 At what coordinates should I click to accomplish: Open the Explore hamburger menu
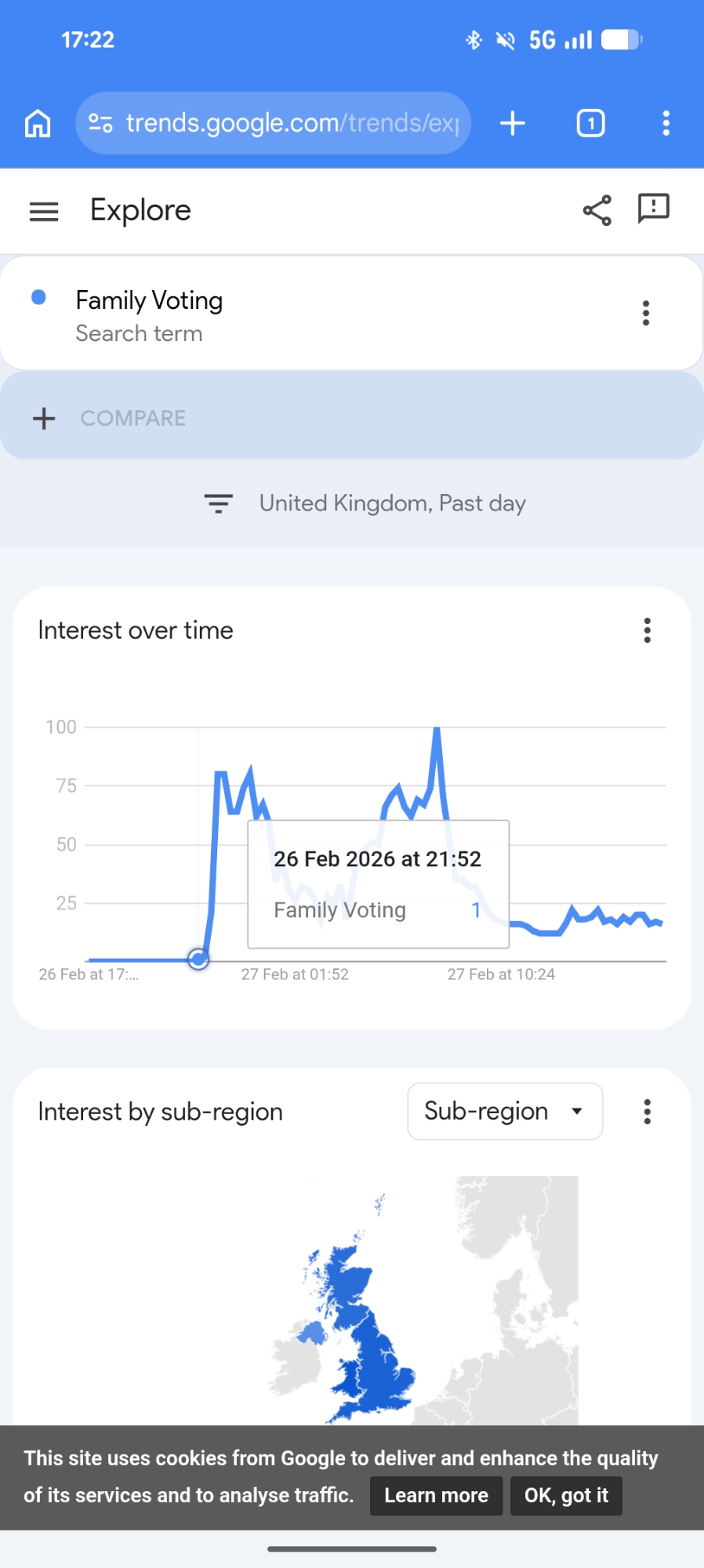point(44,211)
